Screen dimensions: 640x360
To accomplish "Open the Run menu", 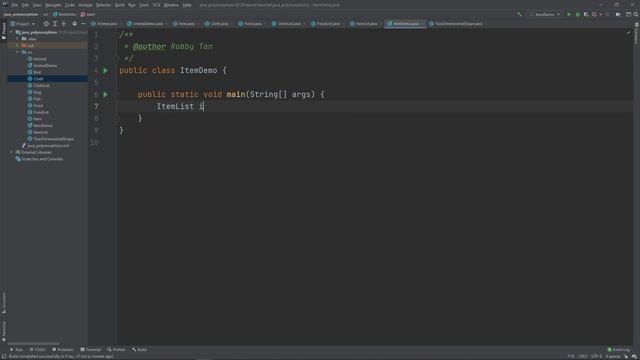I will [x=131, y=5].
